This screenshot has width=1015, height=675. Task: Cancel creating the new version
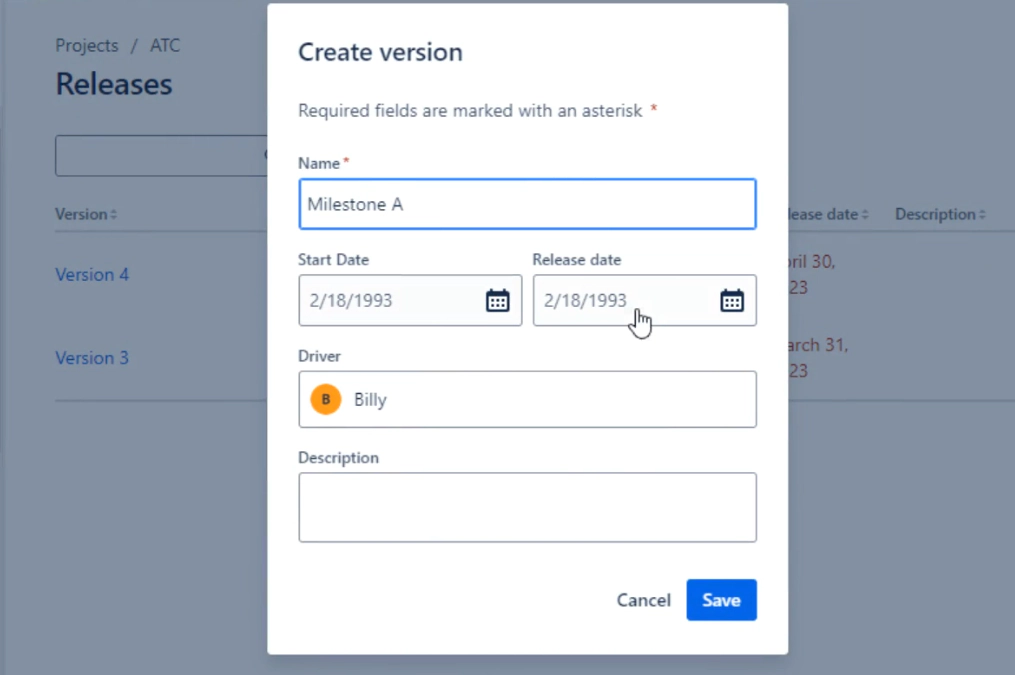pos(643,600)
